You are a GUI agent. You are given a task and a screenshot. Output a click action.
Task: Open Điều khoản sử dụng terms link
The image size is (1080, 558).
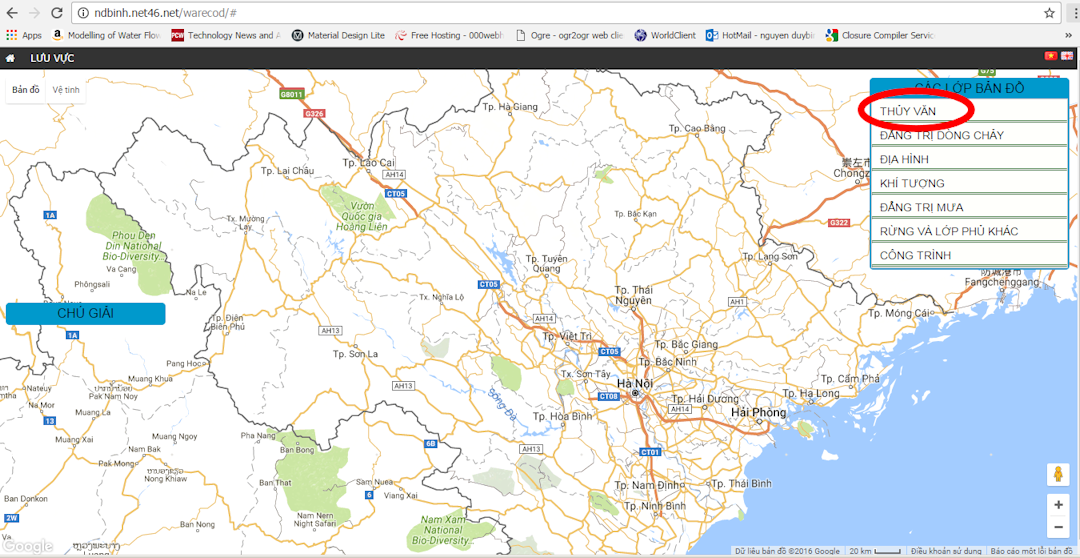(945, 551)
